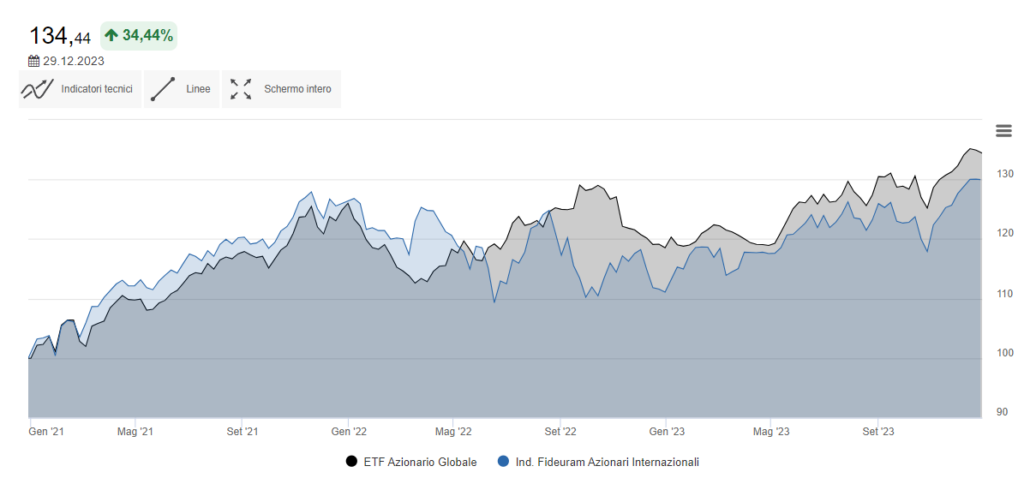The height and width of the screenshot is (496, 1024).
Task: Click the Mag '21 x-axis label
Action: click(x=134, y=432)
